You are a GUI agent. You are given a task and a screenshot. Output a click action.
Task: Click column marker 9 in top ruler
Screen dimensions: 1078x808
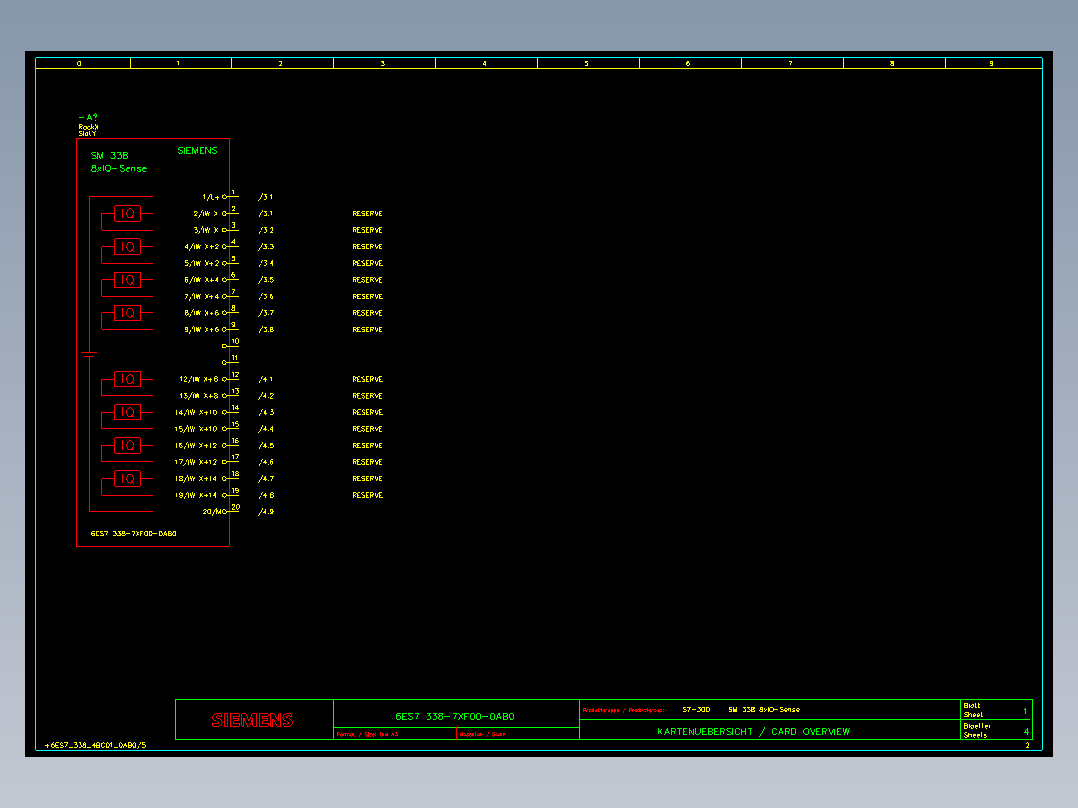[x=991, y=63]
